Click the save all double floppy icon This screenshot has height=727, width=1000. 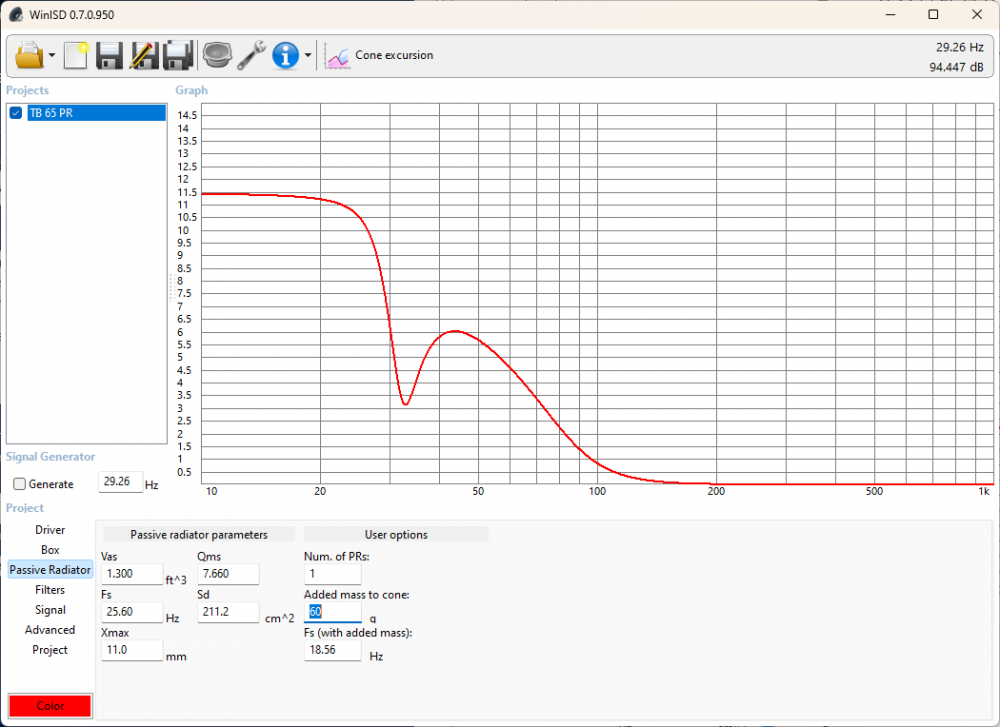tap(177, 55)
